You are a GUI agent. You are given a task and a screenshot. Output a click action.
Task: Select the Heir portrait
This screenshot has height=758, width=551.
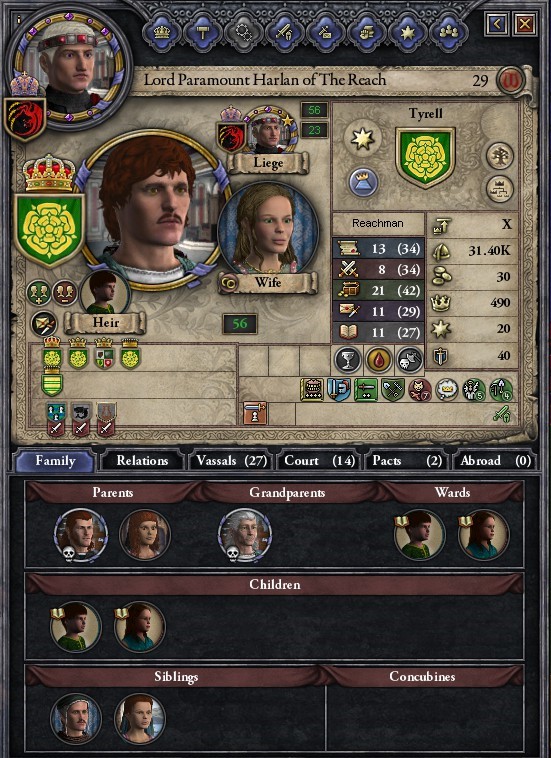104,294
